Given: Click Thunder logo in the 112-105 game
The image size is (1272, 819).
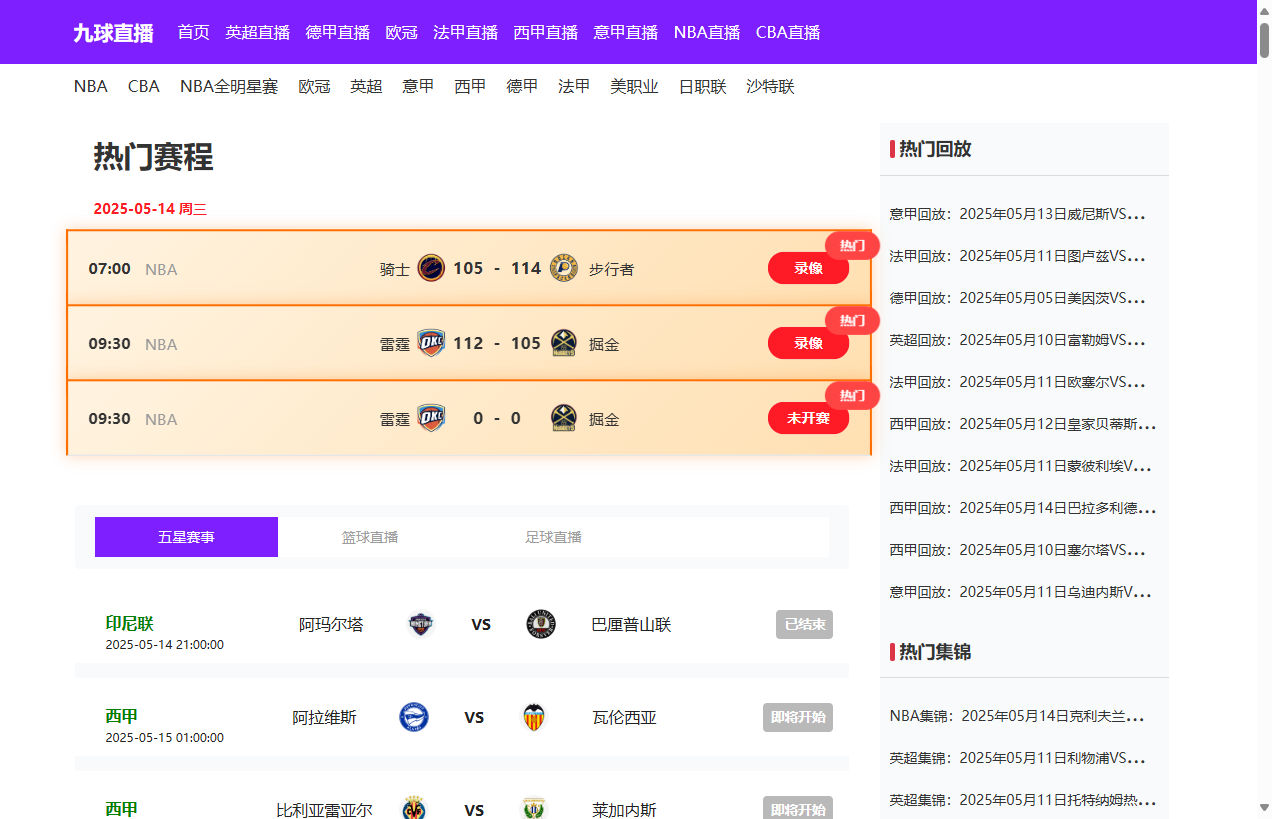Looking at the screenshot, I should (x=431, y=343).
